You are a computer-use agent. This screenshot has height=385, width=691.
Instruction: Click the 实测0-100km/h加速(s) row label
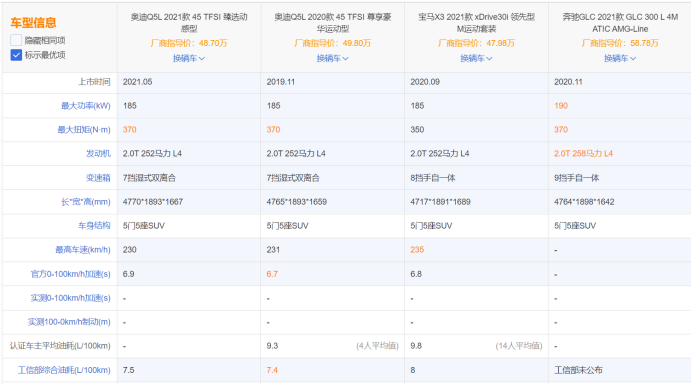(71, 298)
